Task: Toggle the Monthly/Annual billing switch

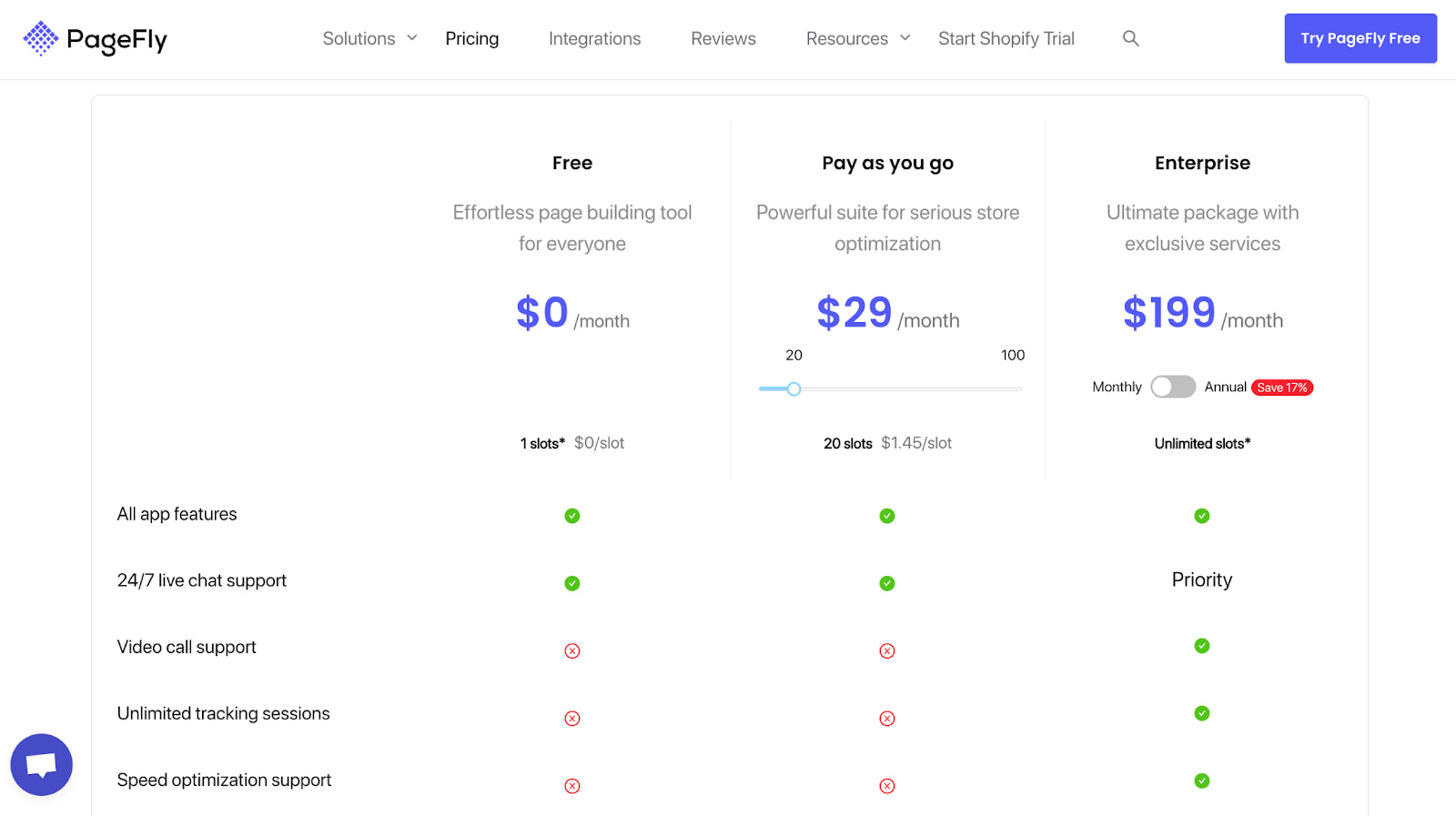Action: [1172, 387]
